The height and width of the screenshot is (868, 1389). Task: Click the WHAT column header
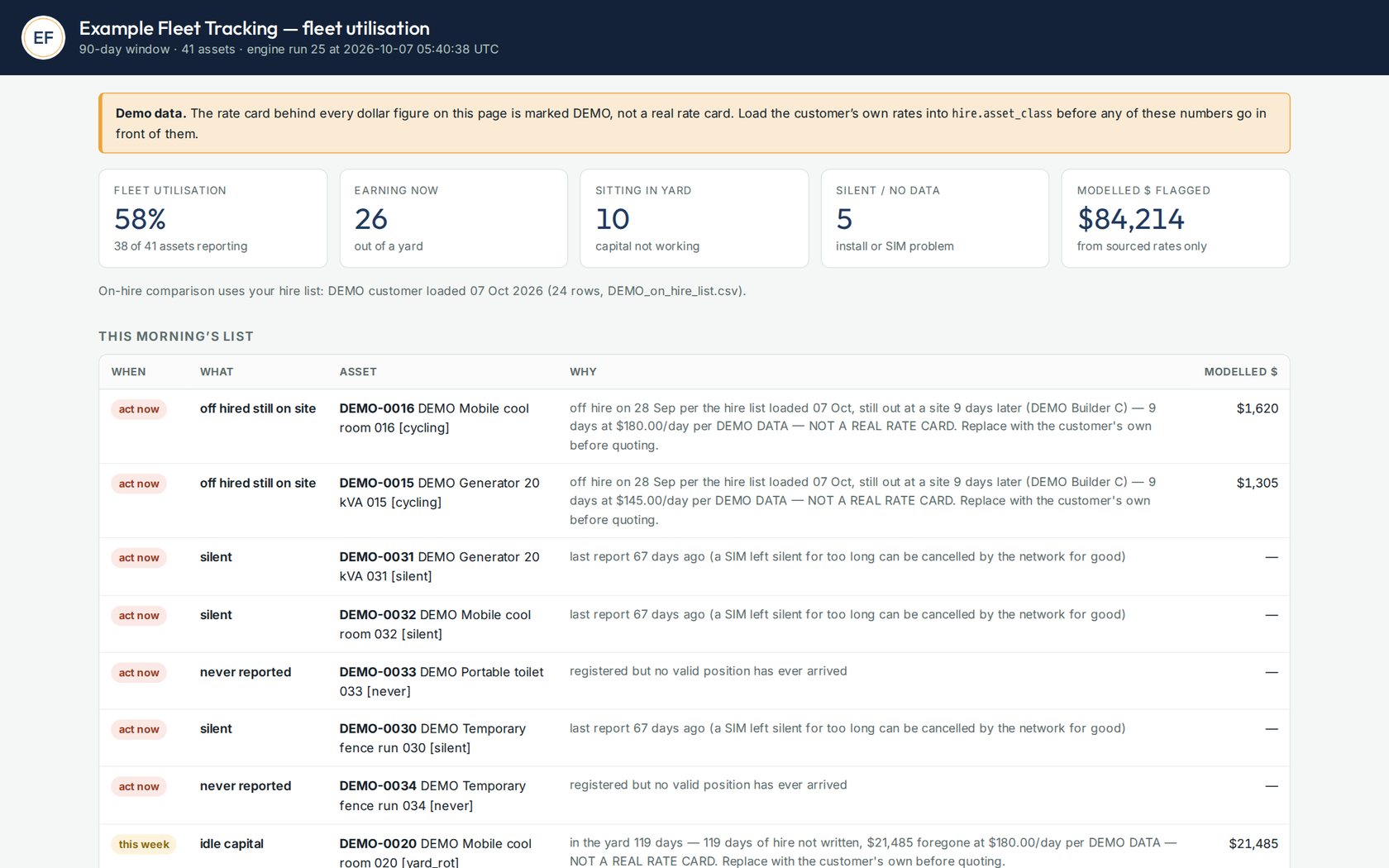(x=217, y=372)
